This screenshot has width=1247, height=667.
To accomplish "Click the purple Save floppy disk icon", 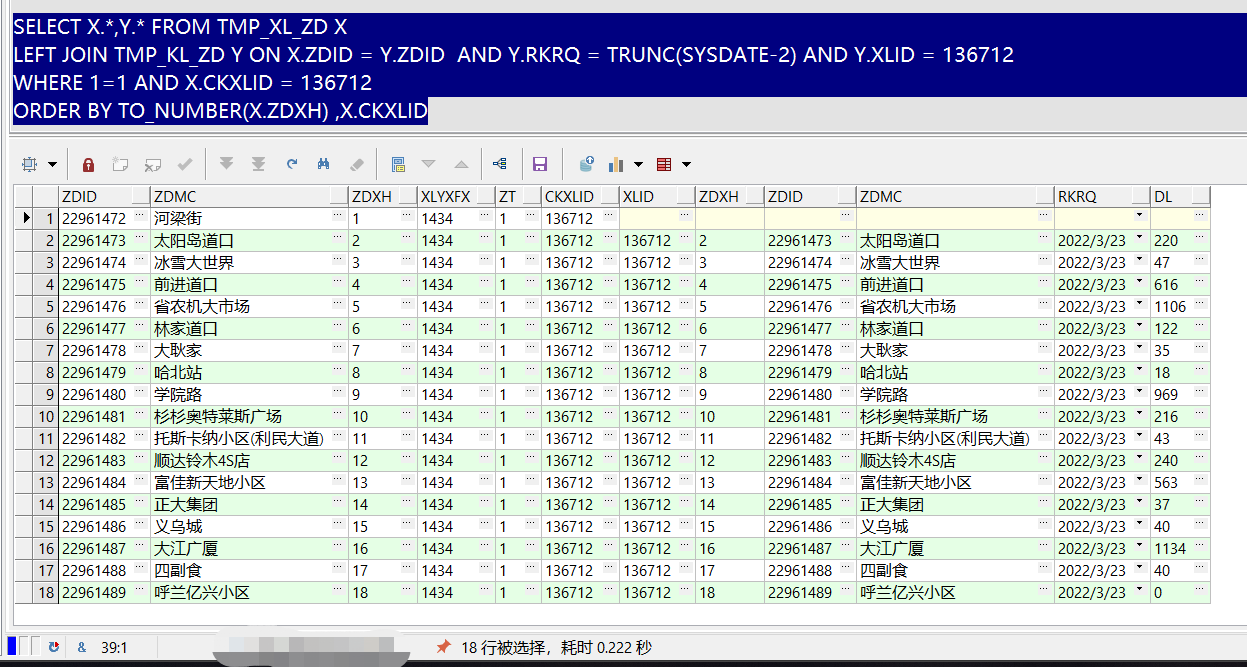I will [540, 164].
